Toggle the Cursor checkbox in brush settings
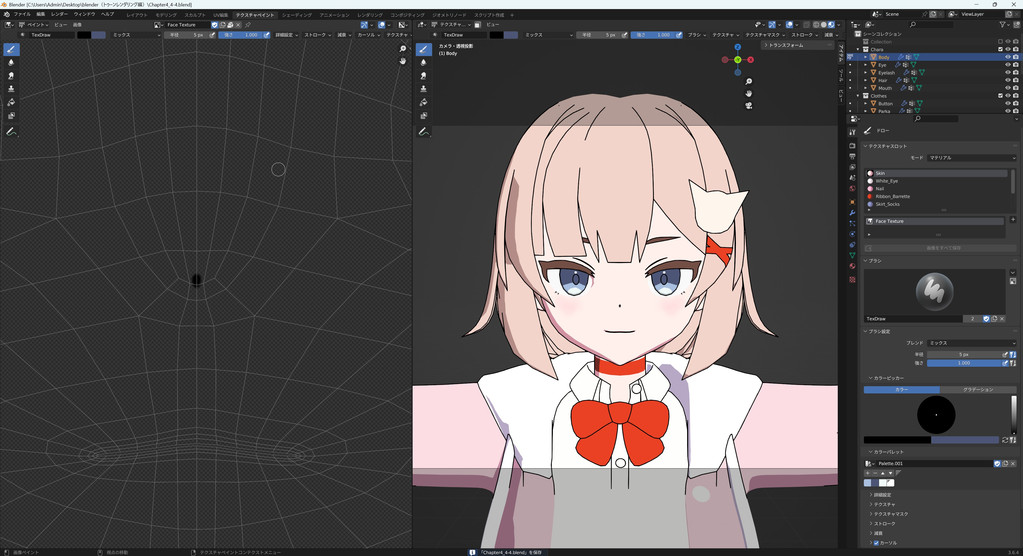The image size is (1023, 556). pyautogui.click(x=876, y=543)
